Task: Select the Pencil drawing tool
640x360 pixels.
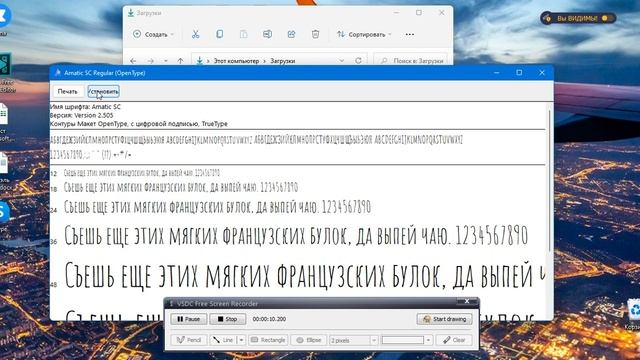Action: [189, 340]
